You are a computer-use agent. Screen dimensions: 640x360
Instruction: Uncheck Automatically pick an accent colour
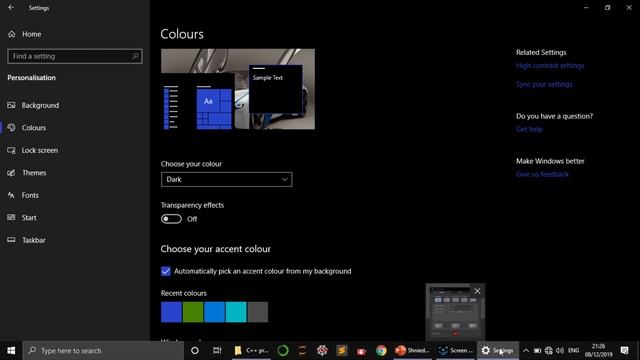pyautogui.click(x=166, y=271)
